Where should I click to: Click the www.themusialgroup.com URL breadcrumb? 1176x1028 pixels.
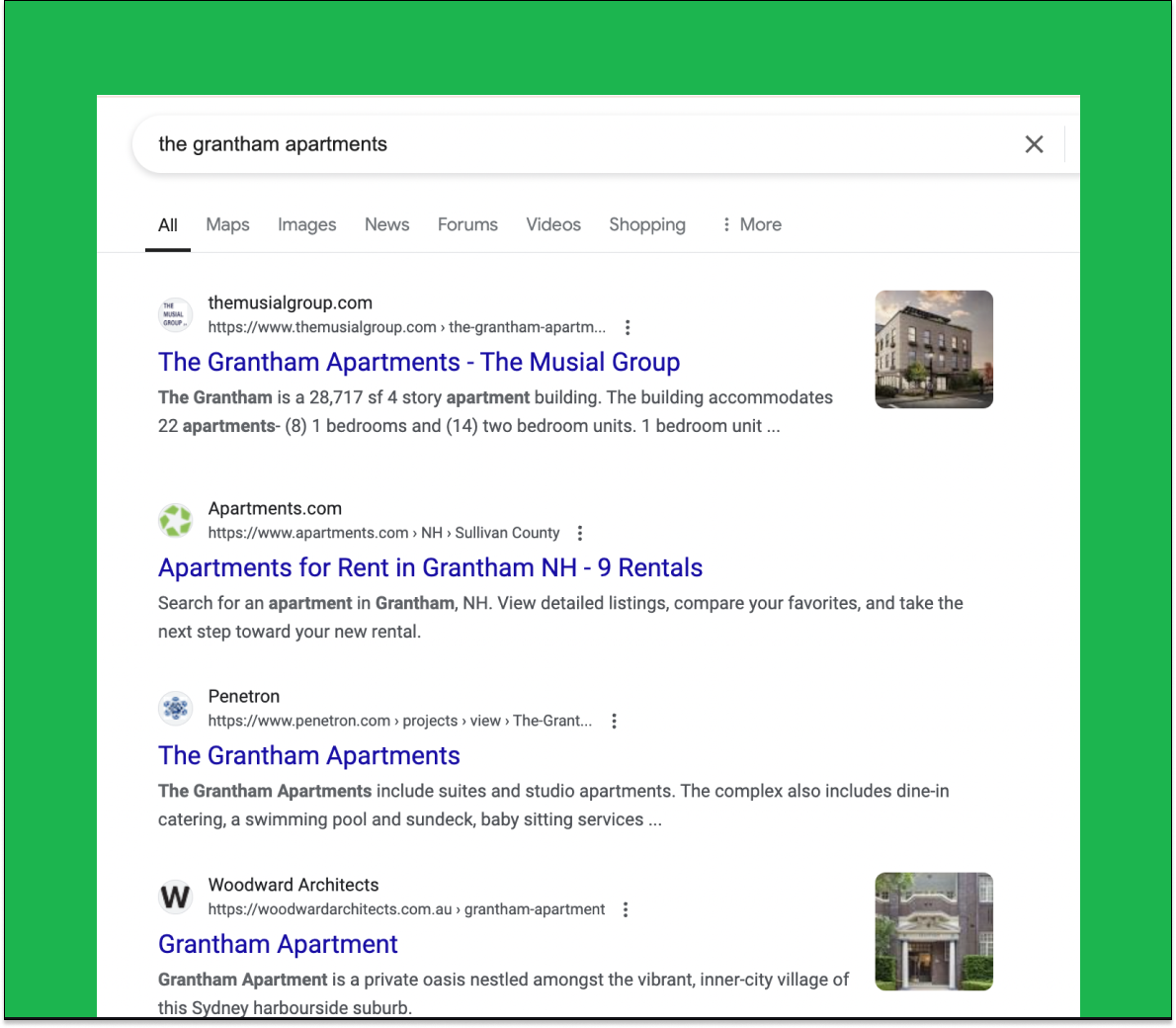[x=406, y=327]
